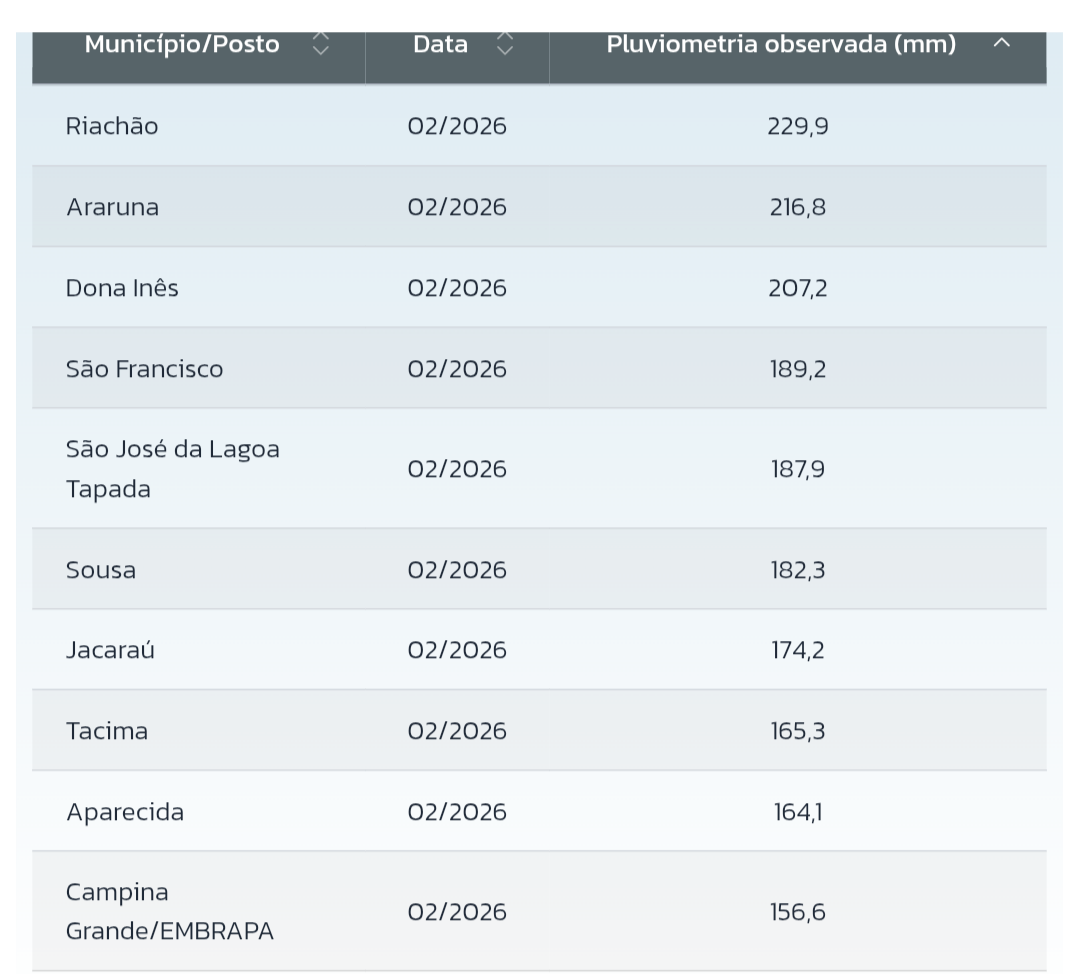The image size is (1080, 974).
Task: Select the 207,2 rainfall value
Action: pyautogui.click(x=797, y=289)
